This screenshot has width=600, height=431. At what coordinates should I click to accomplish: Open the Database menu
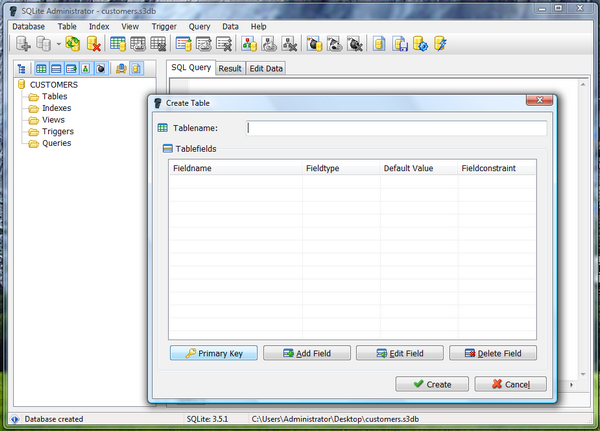(29, 26)
